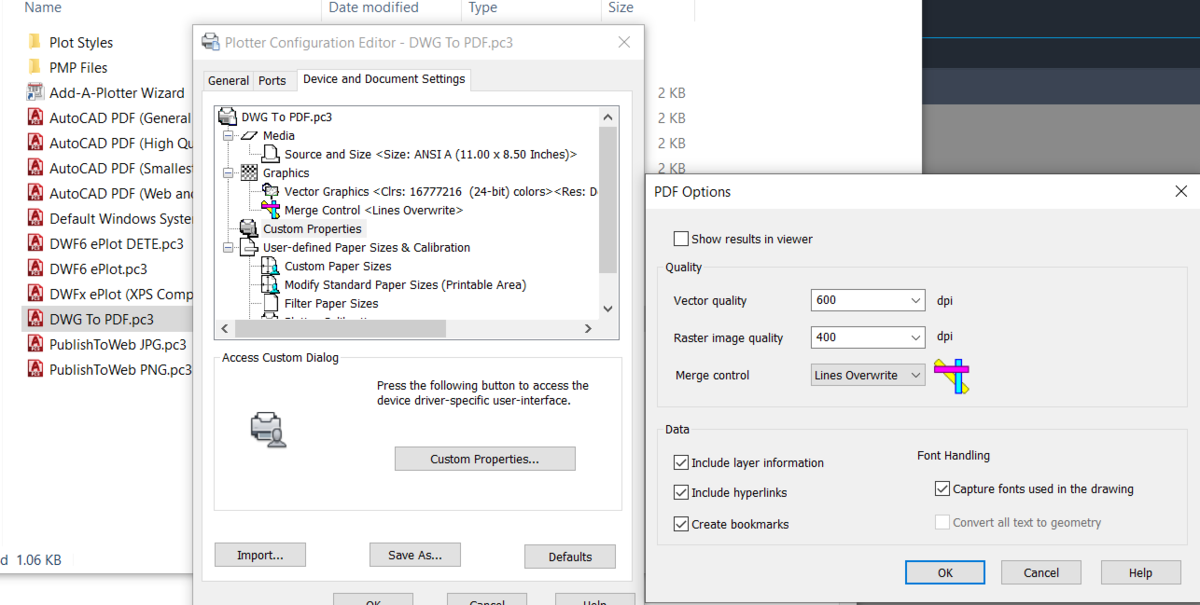Click the Source and Size page icon

click(270, 154)
